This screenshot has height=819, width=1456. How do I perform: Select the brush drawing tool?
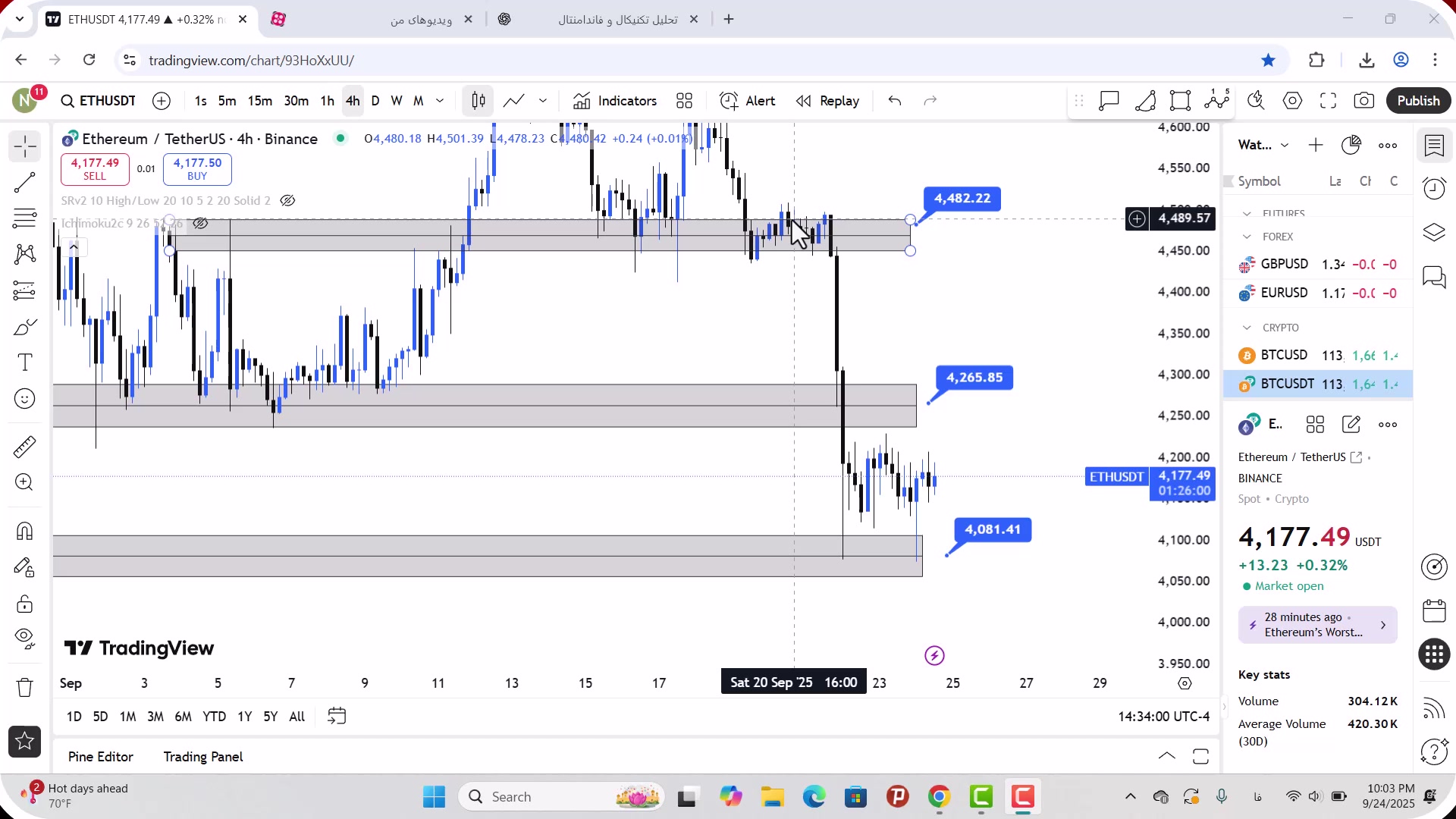[x=24, y=327]
